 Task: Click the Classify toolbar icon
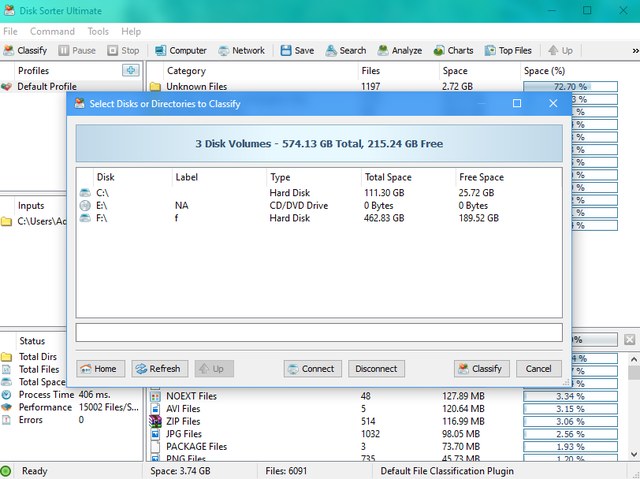pos(25,50)
